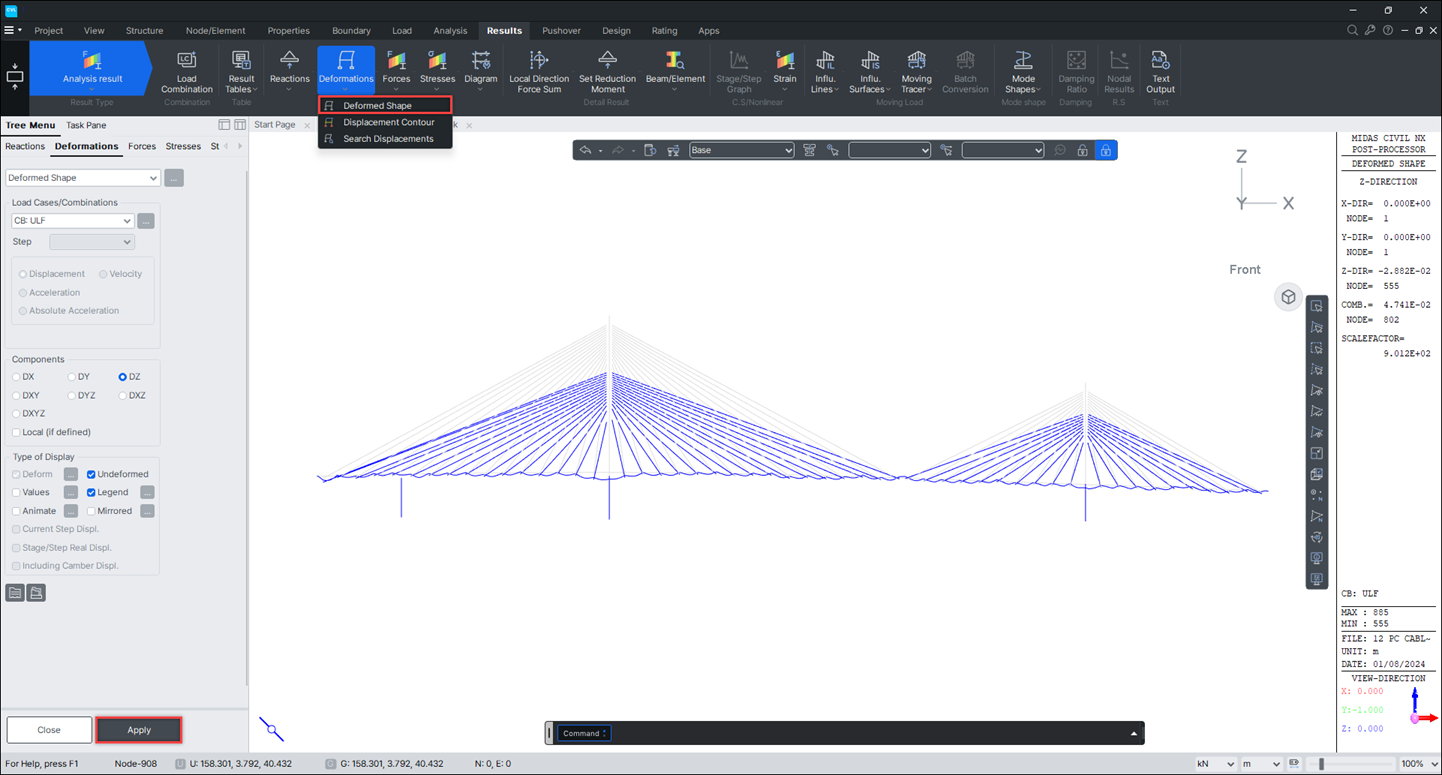The height and width of the screenshot is (775, 1442).
Task: Select the DY component radio button
Action: [72, 377]
